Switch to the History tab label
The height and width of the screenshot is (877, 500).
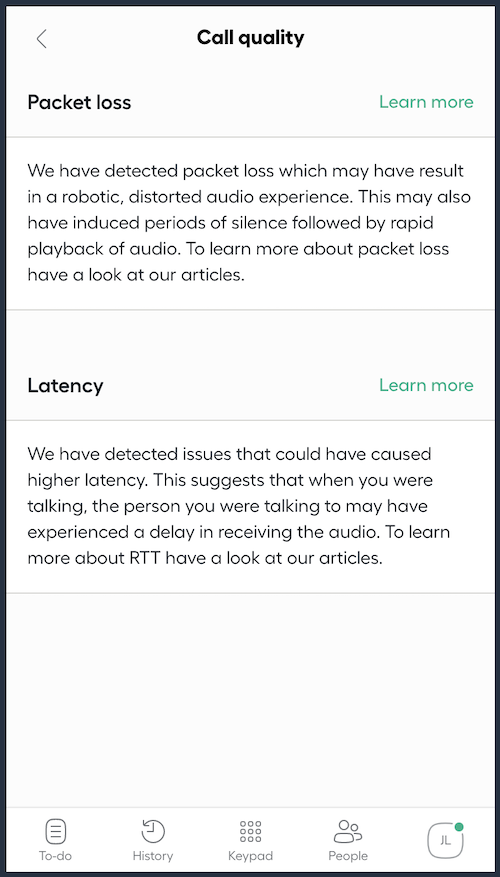(153, 856)
